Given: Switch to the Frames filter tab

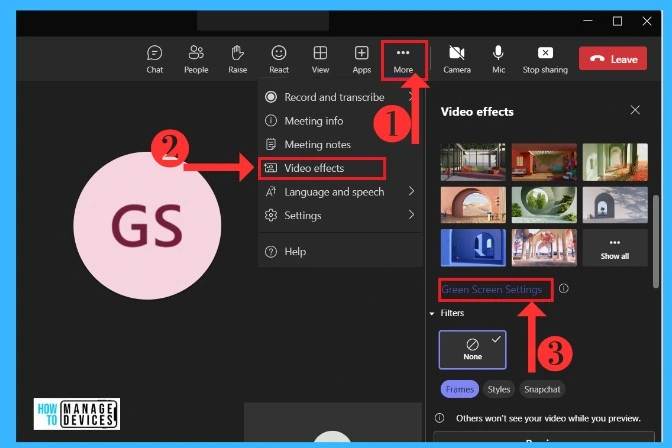Looking at the screenshot, I should (x=459, y=389).
